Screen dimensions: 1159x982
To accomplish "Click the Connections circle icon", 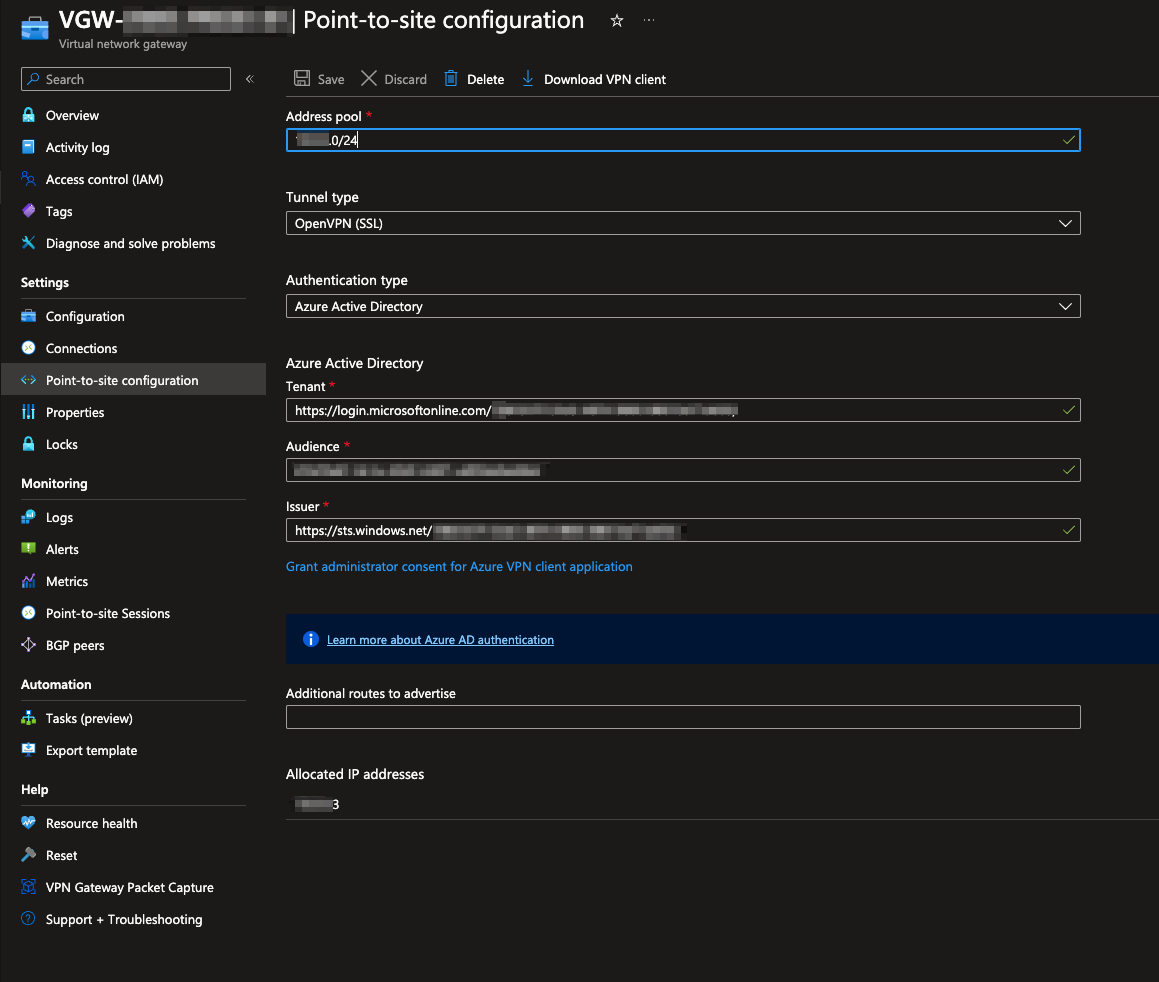I will [28, 347].
